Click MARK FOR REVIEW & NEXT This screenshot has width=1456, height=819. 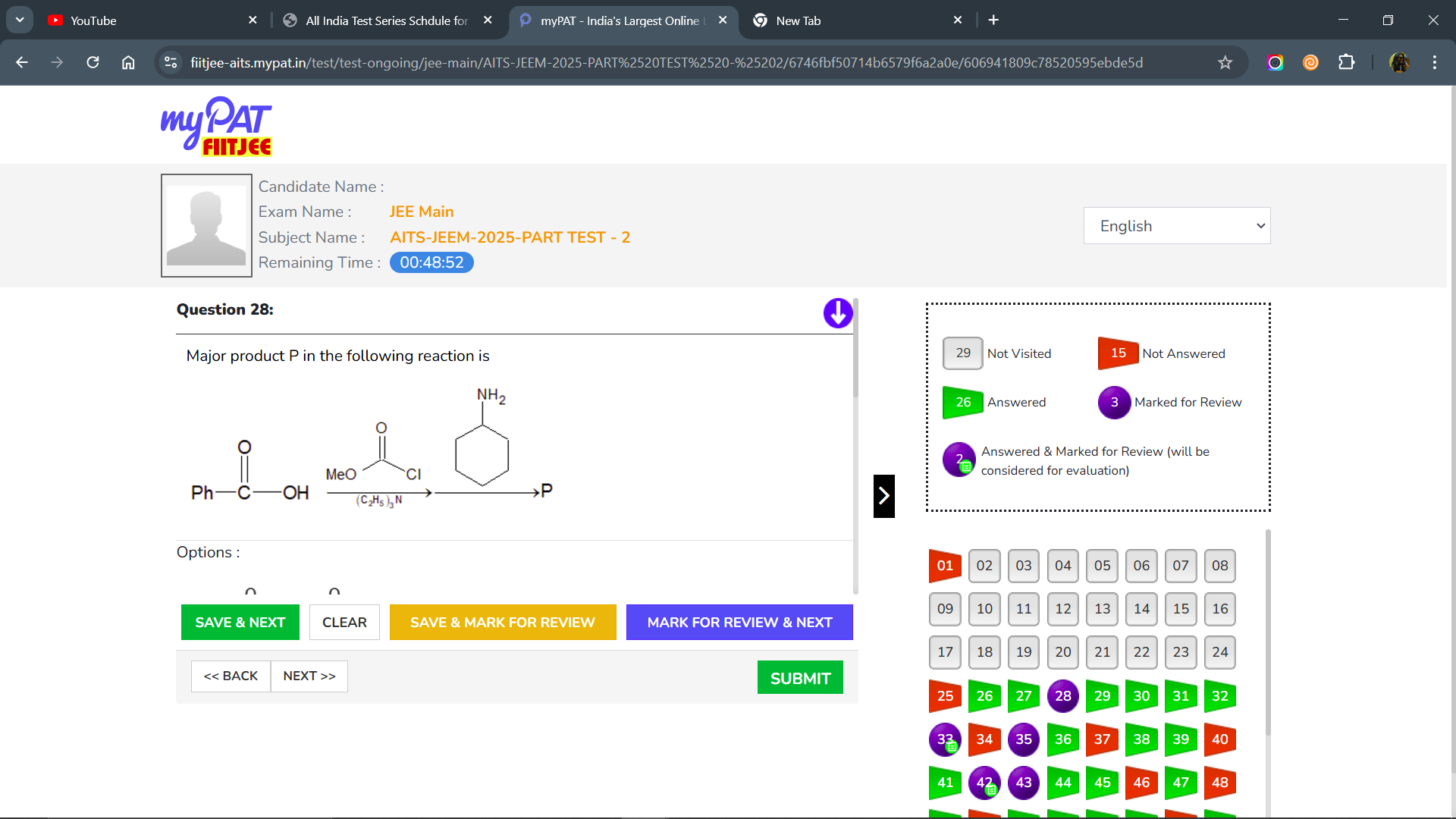(739, 623)
